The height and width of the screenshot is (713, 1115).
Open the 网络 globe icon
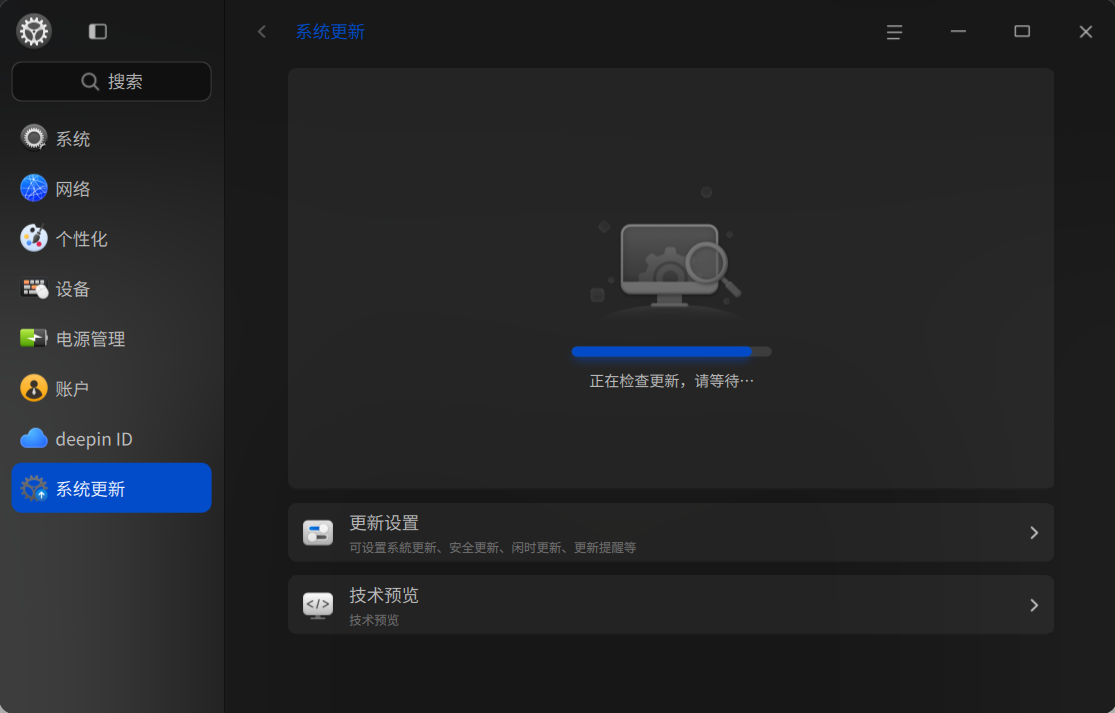coord(33,188)
